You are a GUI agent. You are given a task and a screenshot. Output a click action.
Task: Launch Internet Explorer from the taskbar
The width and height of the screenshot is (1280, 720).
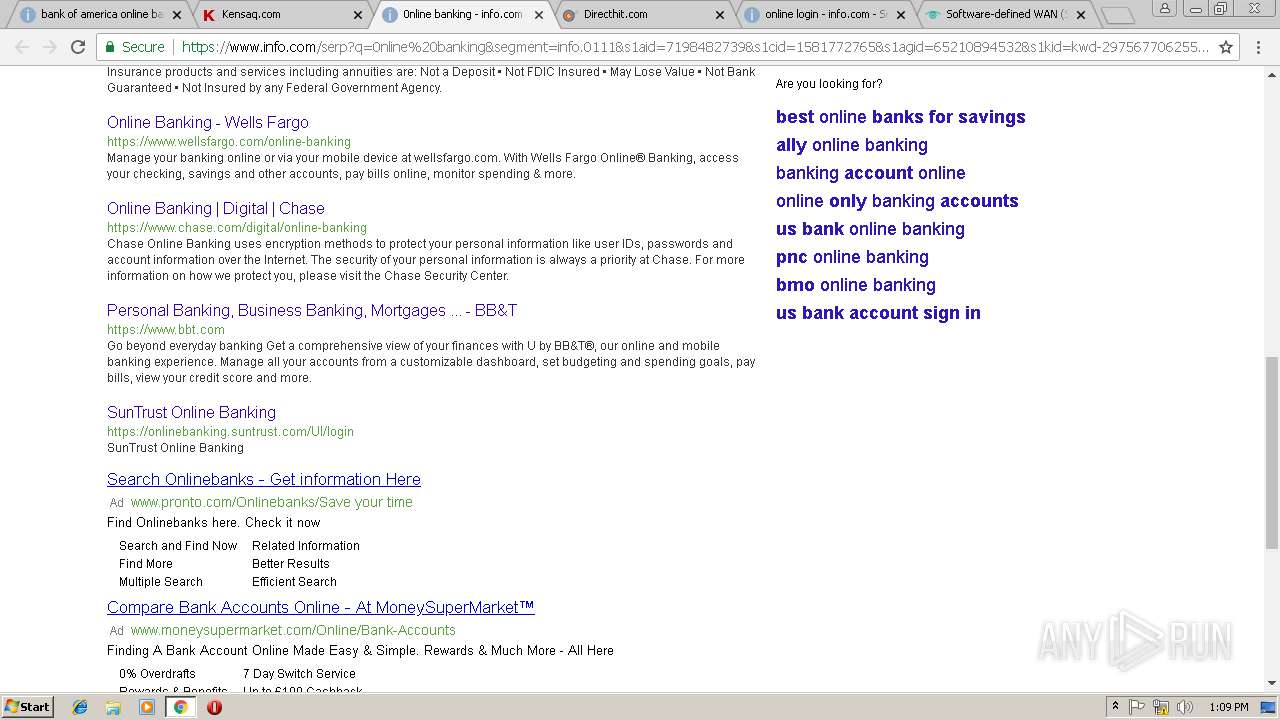click(x=80, y=707)
